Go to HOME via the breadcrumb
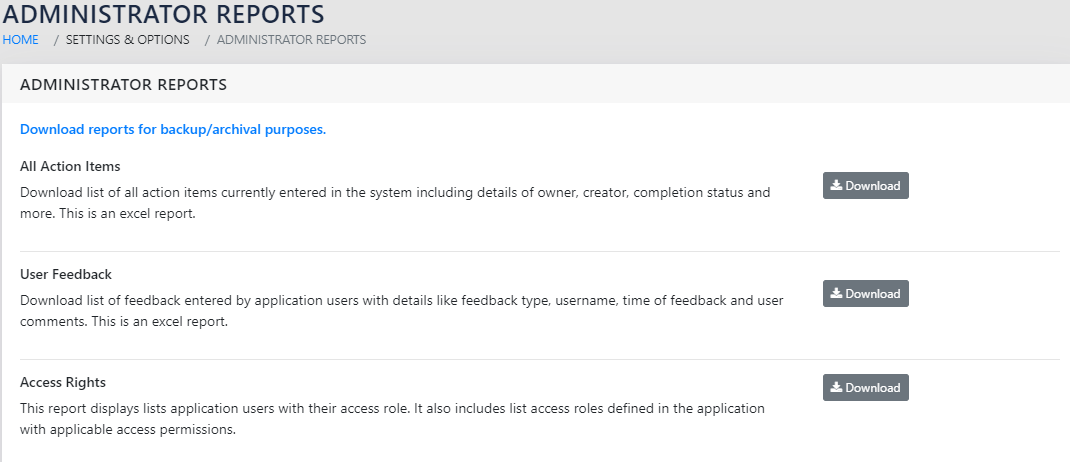1070x462 pixels. point(21,40)
